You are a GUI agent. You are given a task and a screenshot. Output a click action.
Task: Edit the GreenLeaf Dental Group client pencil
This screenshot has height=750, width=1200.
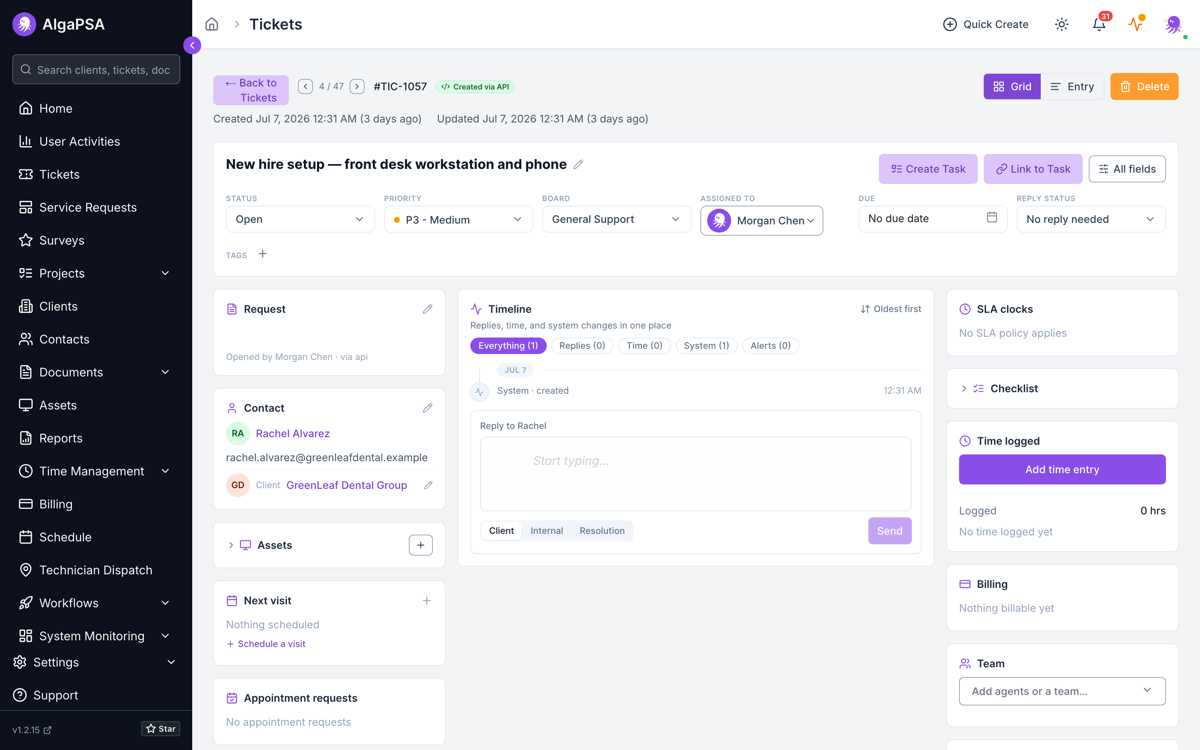coord(428,485)
